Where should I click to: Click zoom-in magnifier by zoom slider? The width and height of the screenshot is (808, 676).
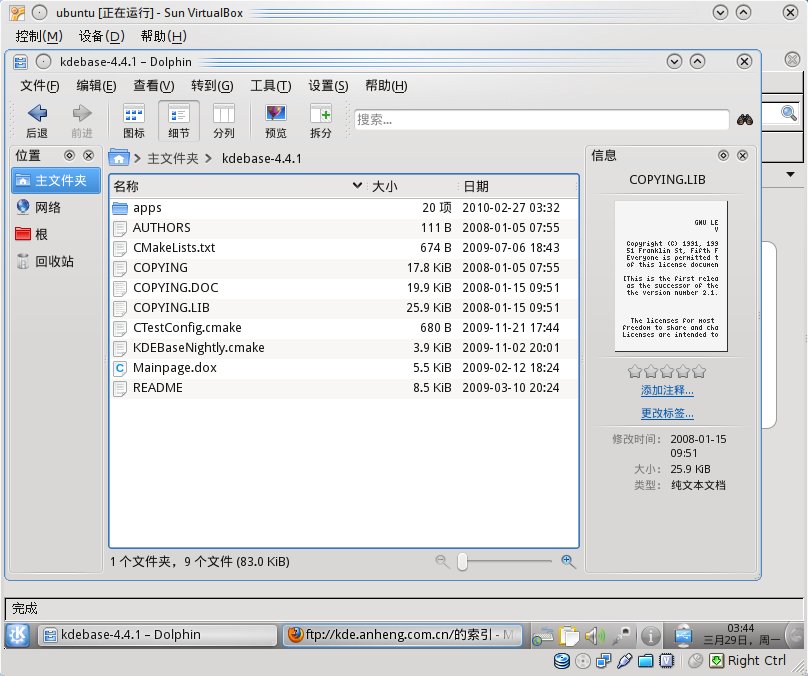568,561
